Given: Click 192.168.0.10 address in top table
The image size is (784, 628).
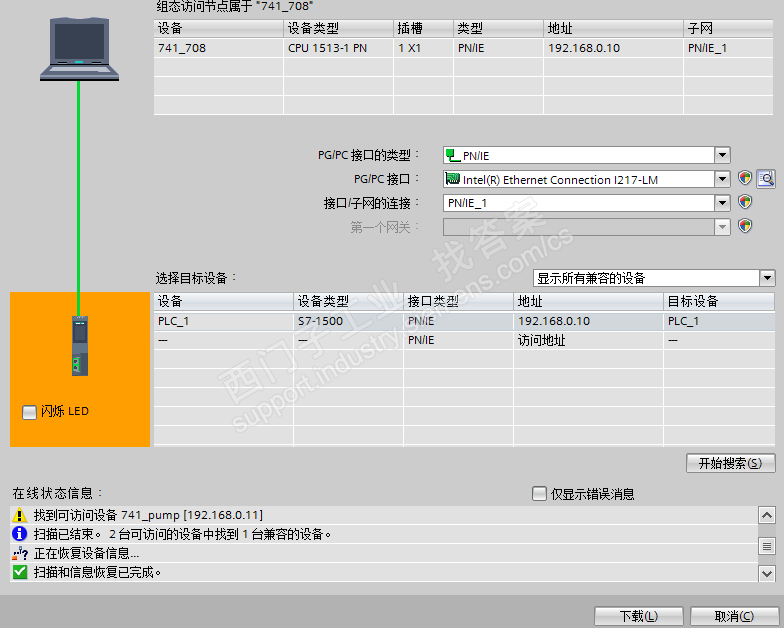Looking at the screenshot, I should (614, 48).
